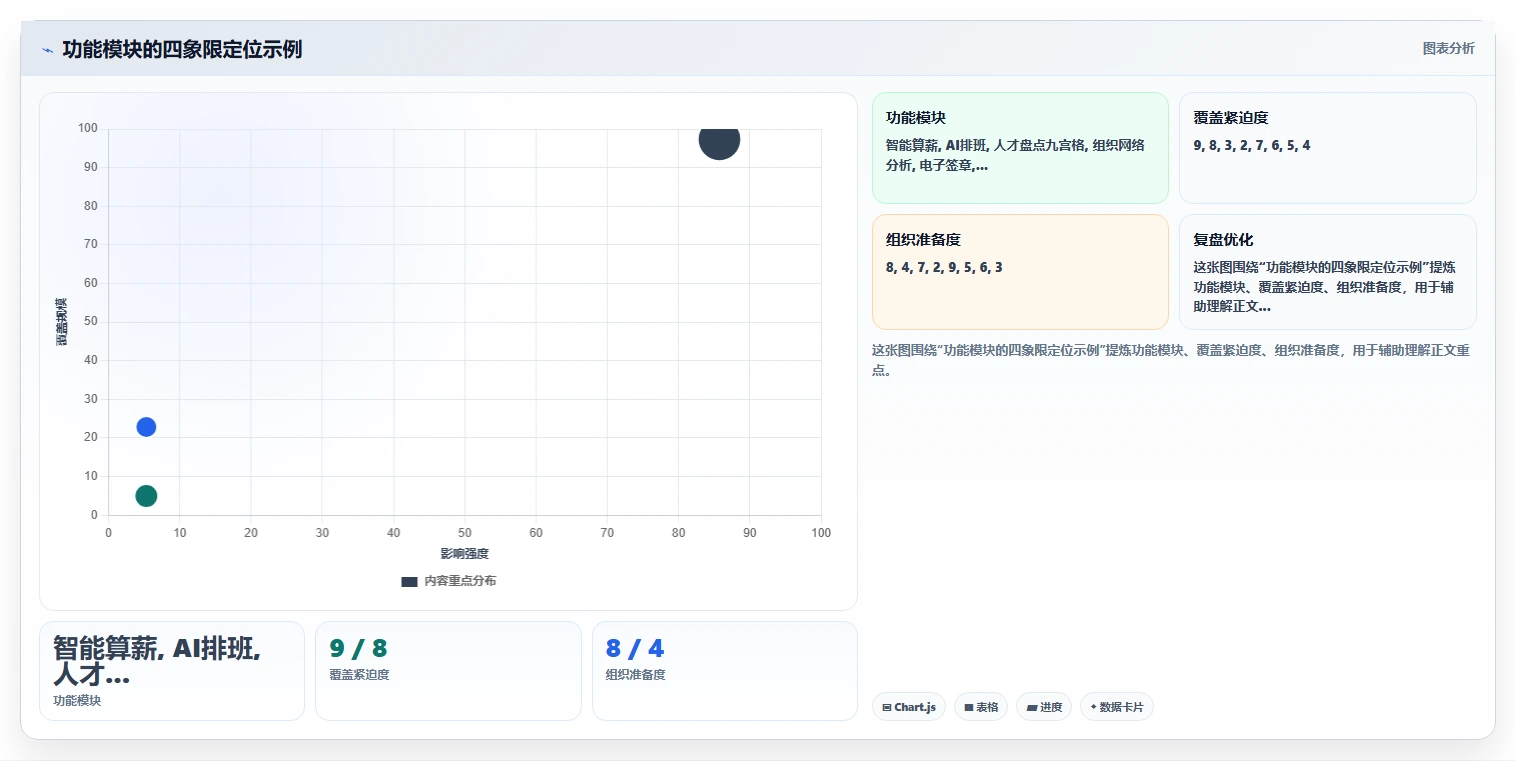Click the 组织准备度 label under 8 / 4

pyautogui.click(x=635, y=675)
